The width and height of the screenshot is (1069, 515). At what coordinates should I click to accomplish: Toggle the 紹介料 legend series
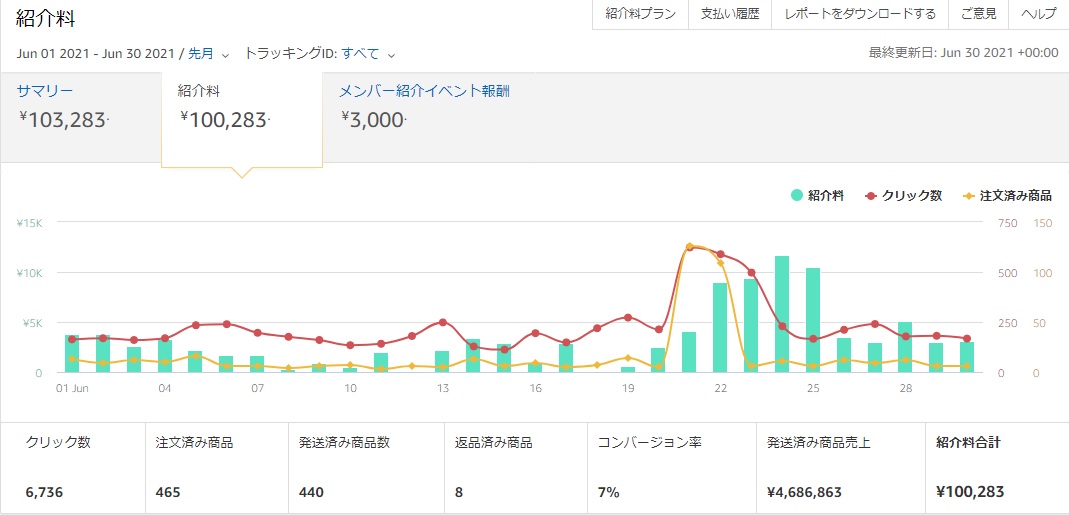tap(817, 196)
